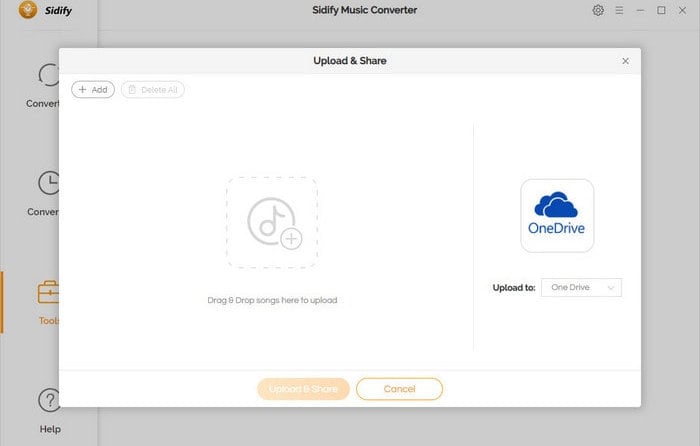Screen dimensions: 700x446
Task: Open the Sidify settings gear
Action: pos(598,10)
